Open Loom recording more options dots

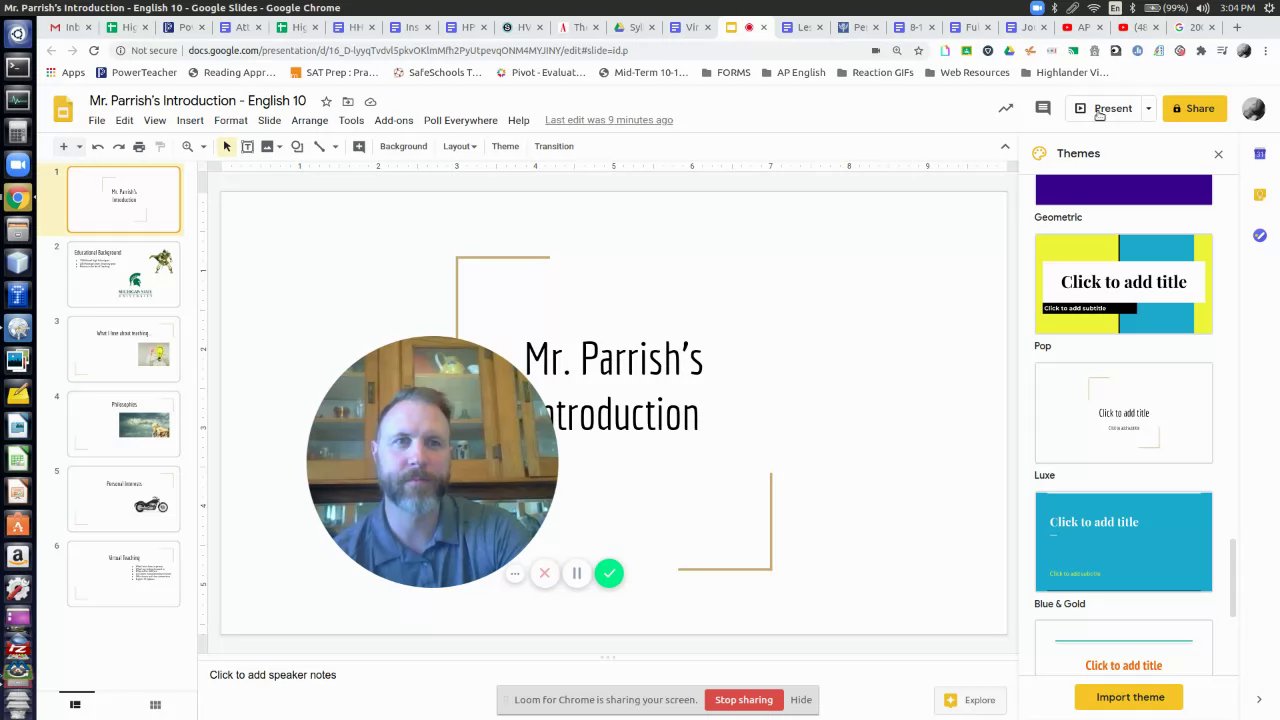click(x=515, y=573)
